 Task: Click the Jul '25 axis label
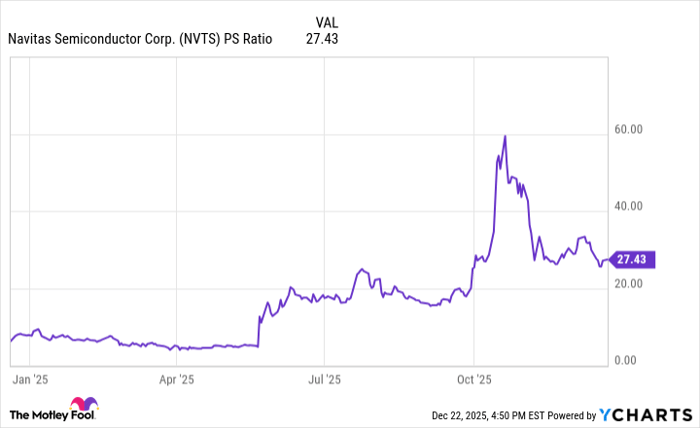point(325,380)
